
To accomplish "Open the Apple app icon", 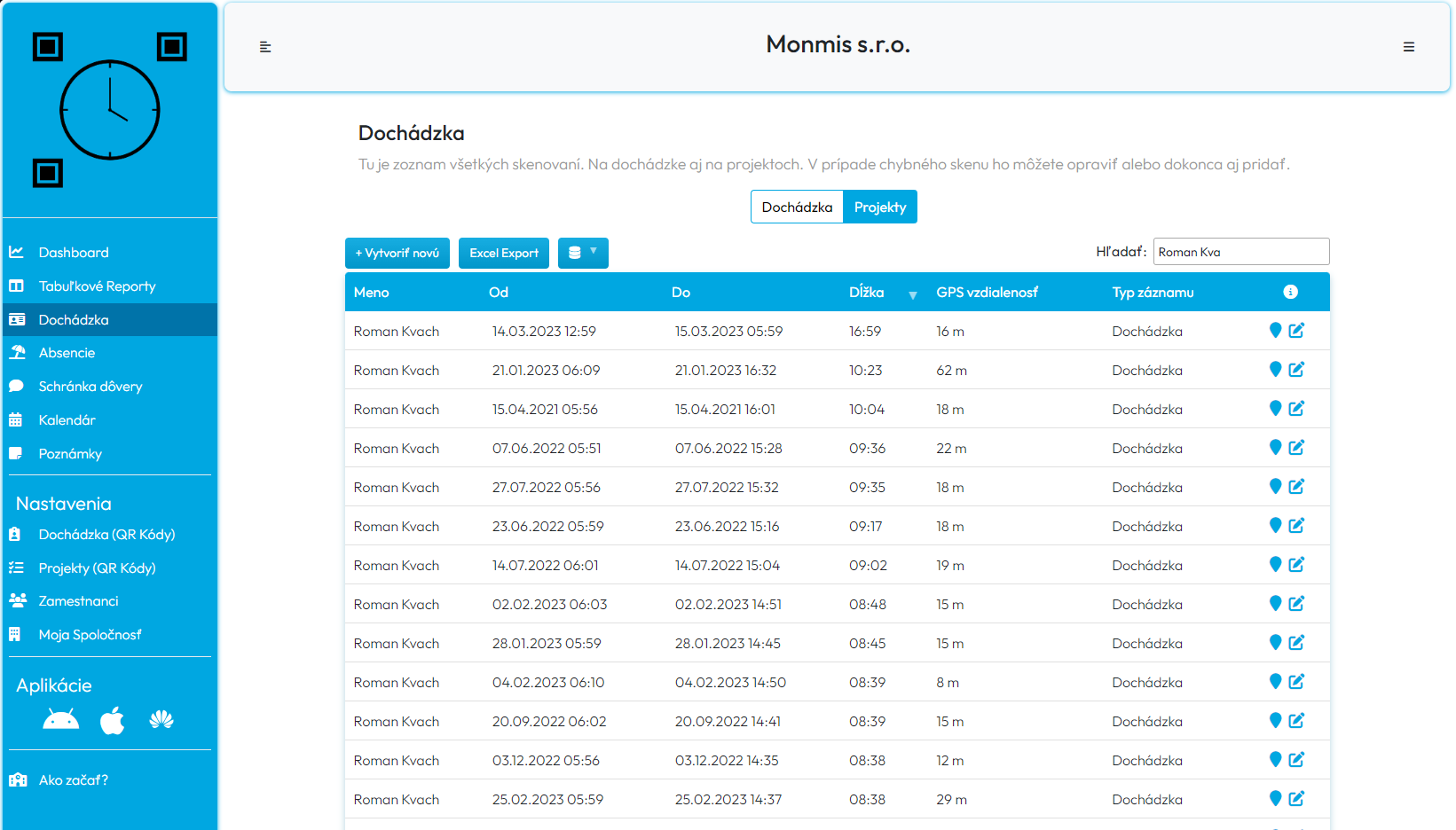I will (113, 720).
